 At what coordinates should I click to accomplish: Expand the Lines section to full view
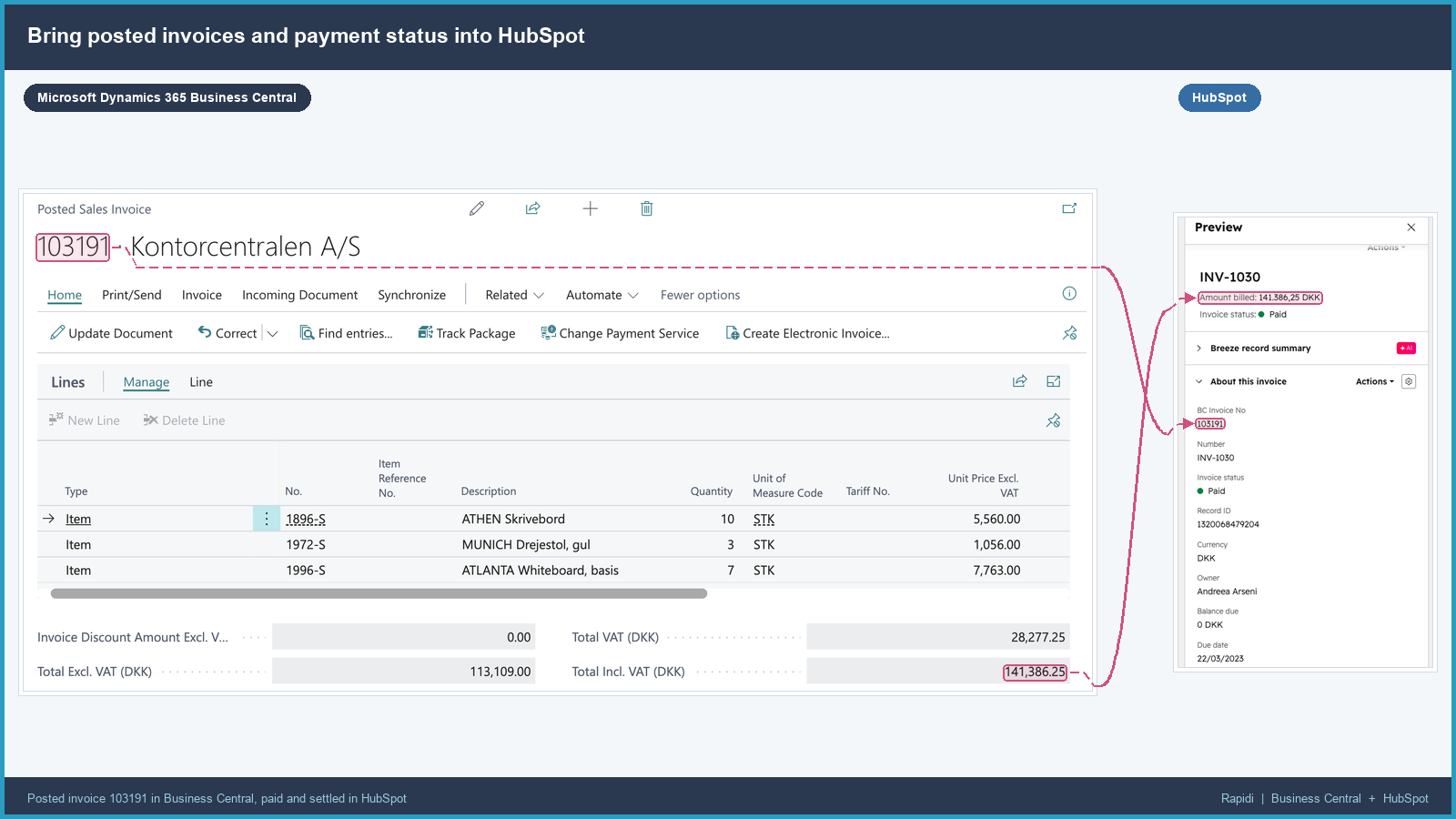[1054, 381]
